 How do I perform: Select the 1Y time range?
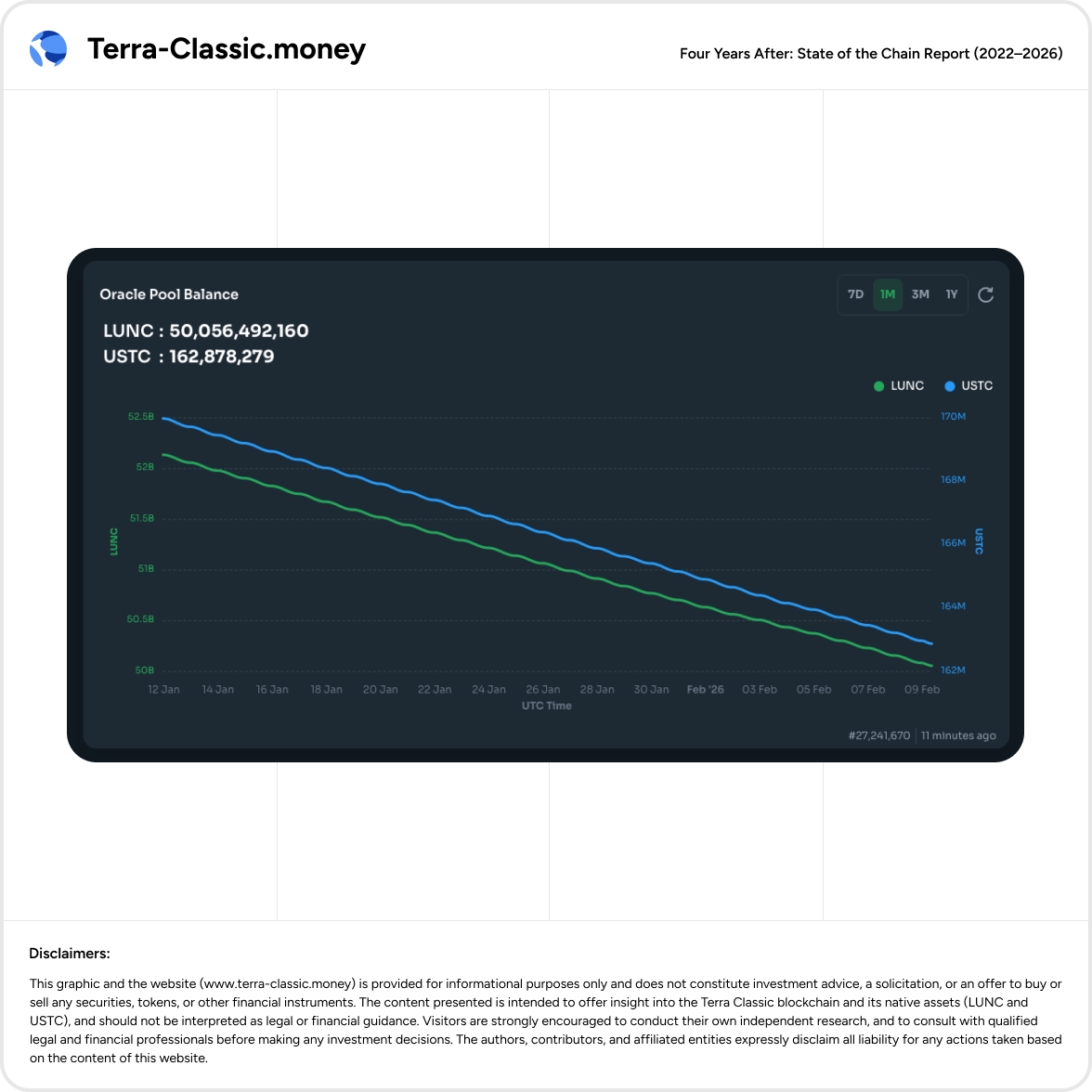coord(951,294)
